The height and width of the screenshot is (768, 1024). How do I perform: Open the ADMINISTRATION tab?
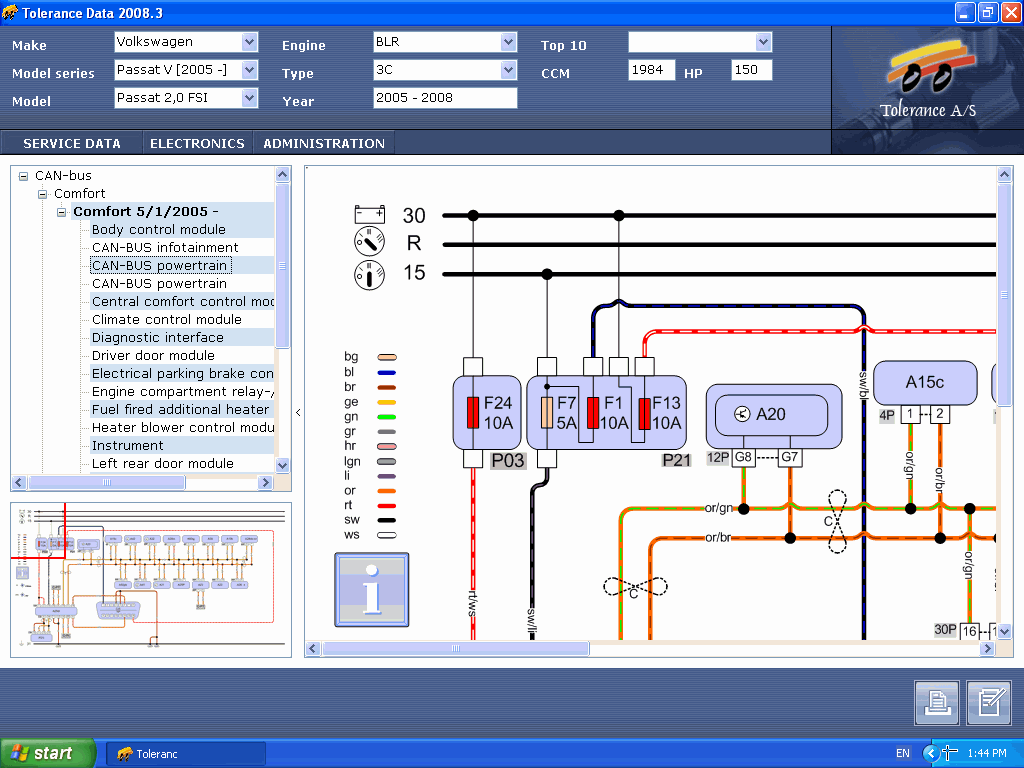pyautogui.click(x=324, y=143)
